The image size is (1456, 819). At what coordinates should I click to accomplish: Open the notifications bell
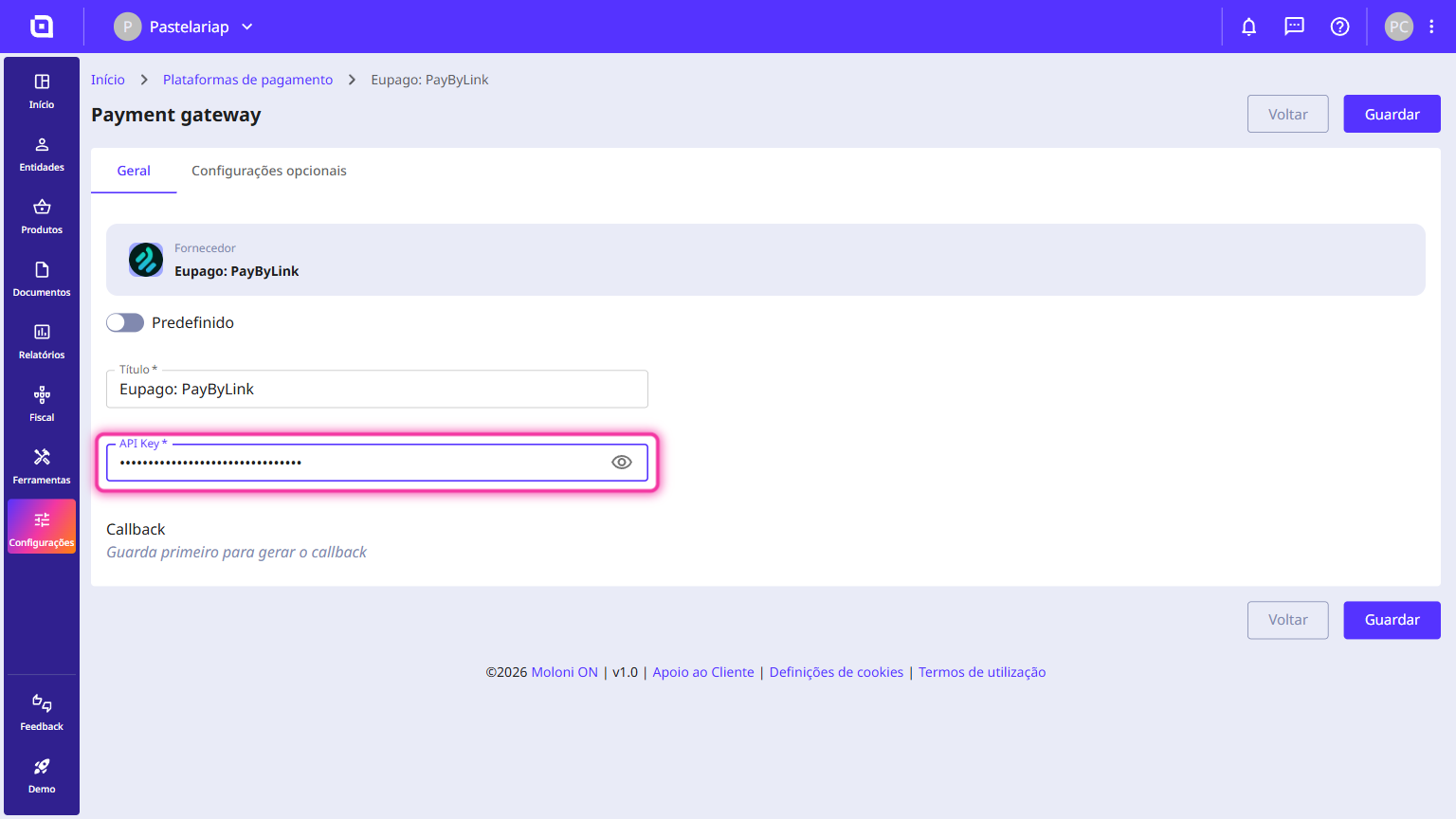pos(1249,27)
